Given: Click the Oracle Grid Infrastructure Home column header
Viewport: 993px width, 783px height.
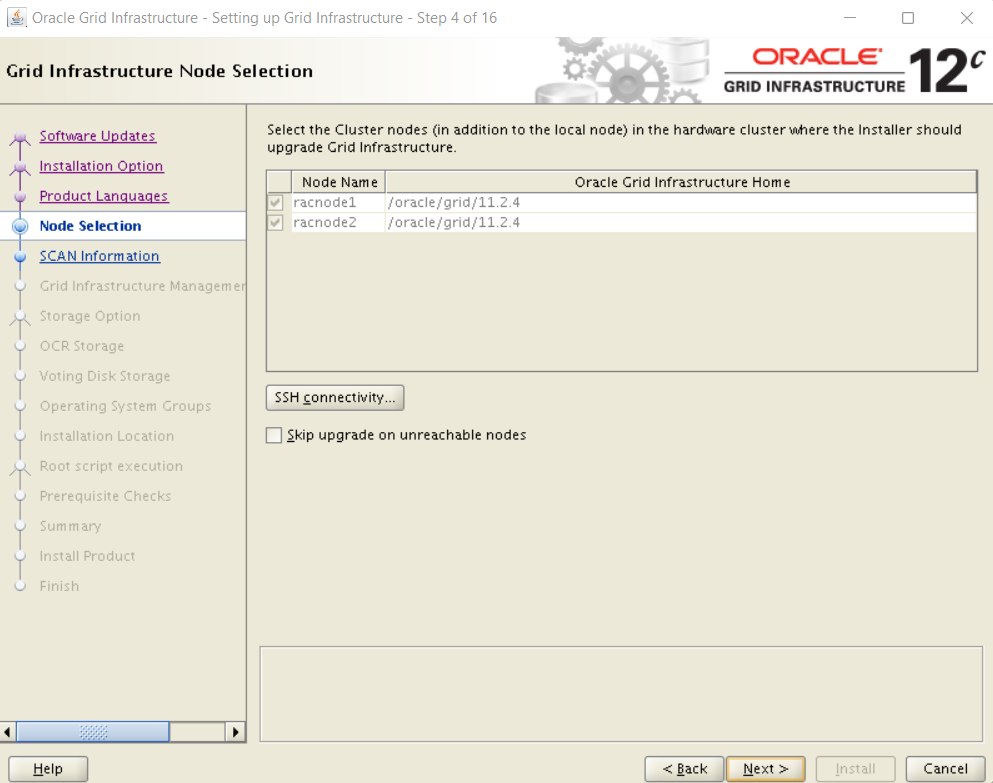Looking at the screenshot, I should click(x=681, y=182).
